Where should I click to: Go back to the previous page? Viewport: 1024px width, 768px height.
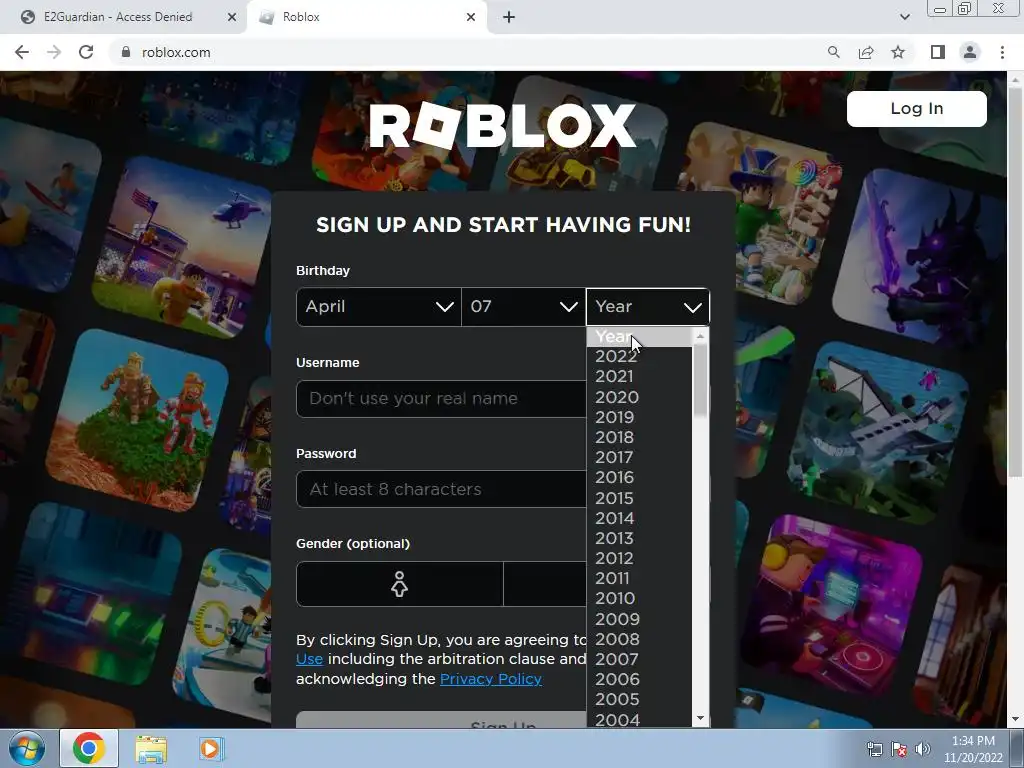click(x=22, y=52)
